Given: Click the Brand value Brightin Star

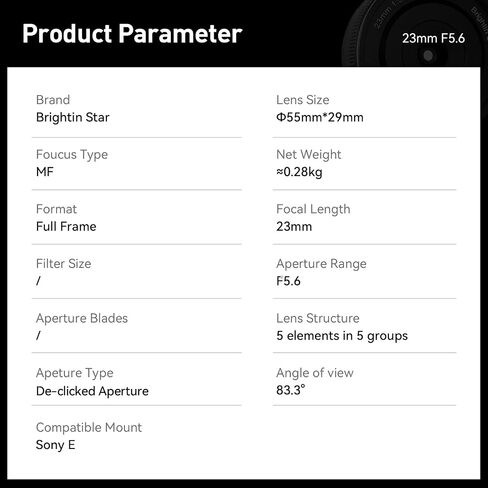Looking at the screenshot, I should pyautogui.click(x=73, y=118).
